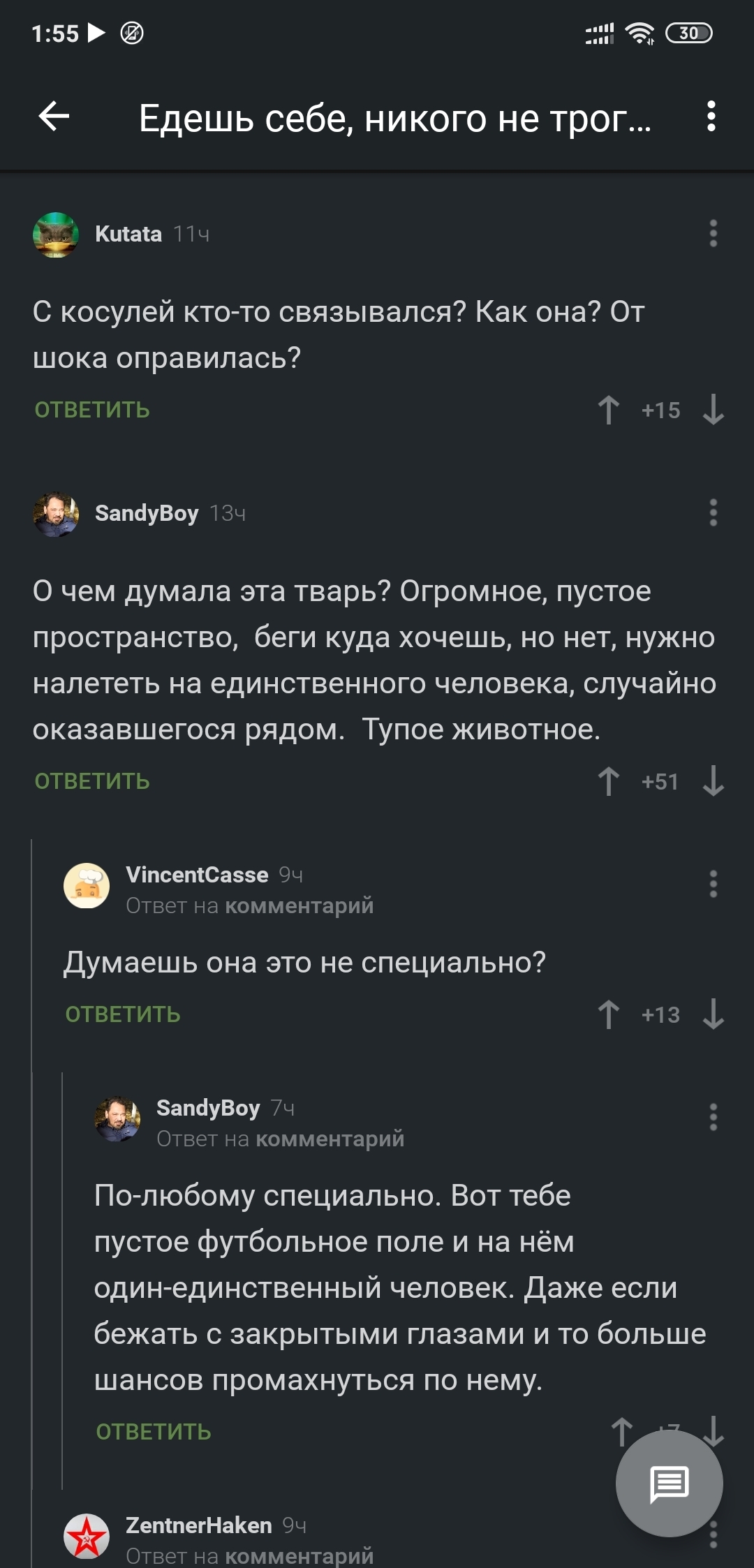The image size is (754, 1568).
Task: Upvote VincentCasse's comment
Action: (x=609, y=1014)
